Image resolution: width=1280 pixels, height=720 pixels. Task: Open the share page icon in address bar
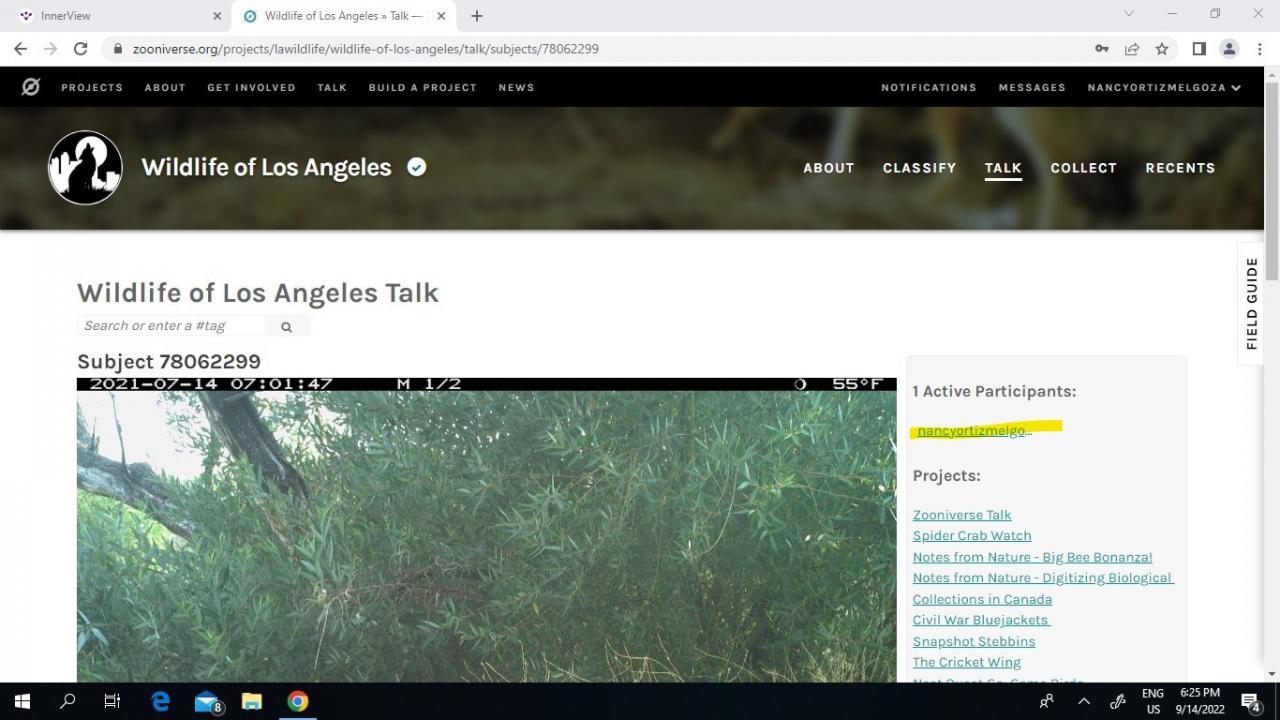point(1132,48)
